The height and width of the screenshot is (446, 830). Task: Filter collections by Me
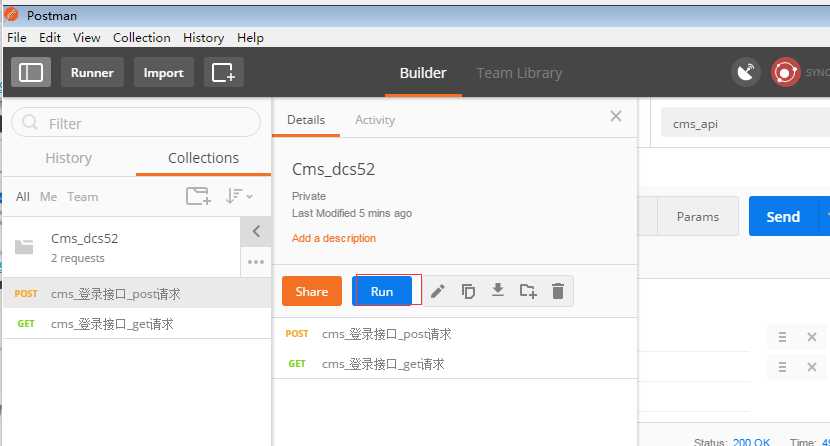pyautogui.click(x=48, y=197)
